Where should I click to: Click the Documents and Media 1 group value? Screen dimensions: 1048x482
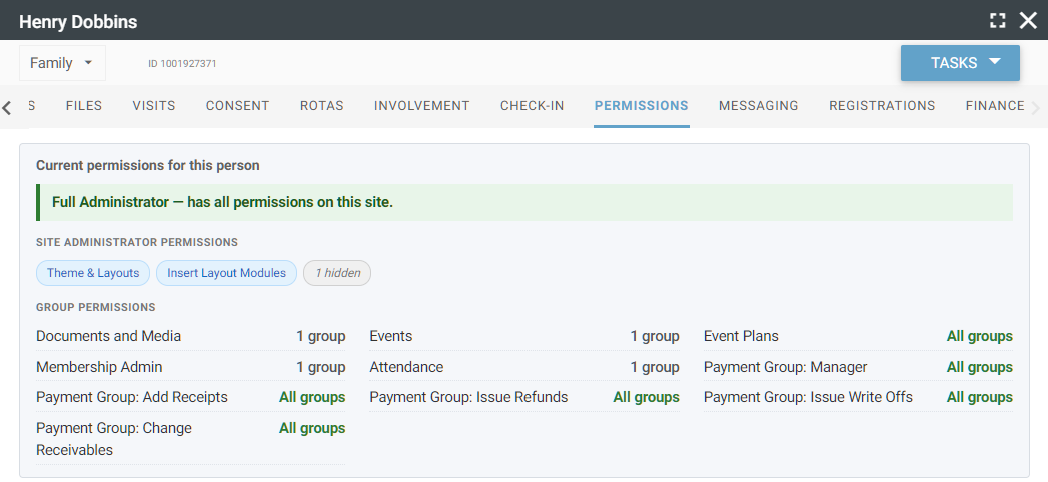click(321, 336)
